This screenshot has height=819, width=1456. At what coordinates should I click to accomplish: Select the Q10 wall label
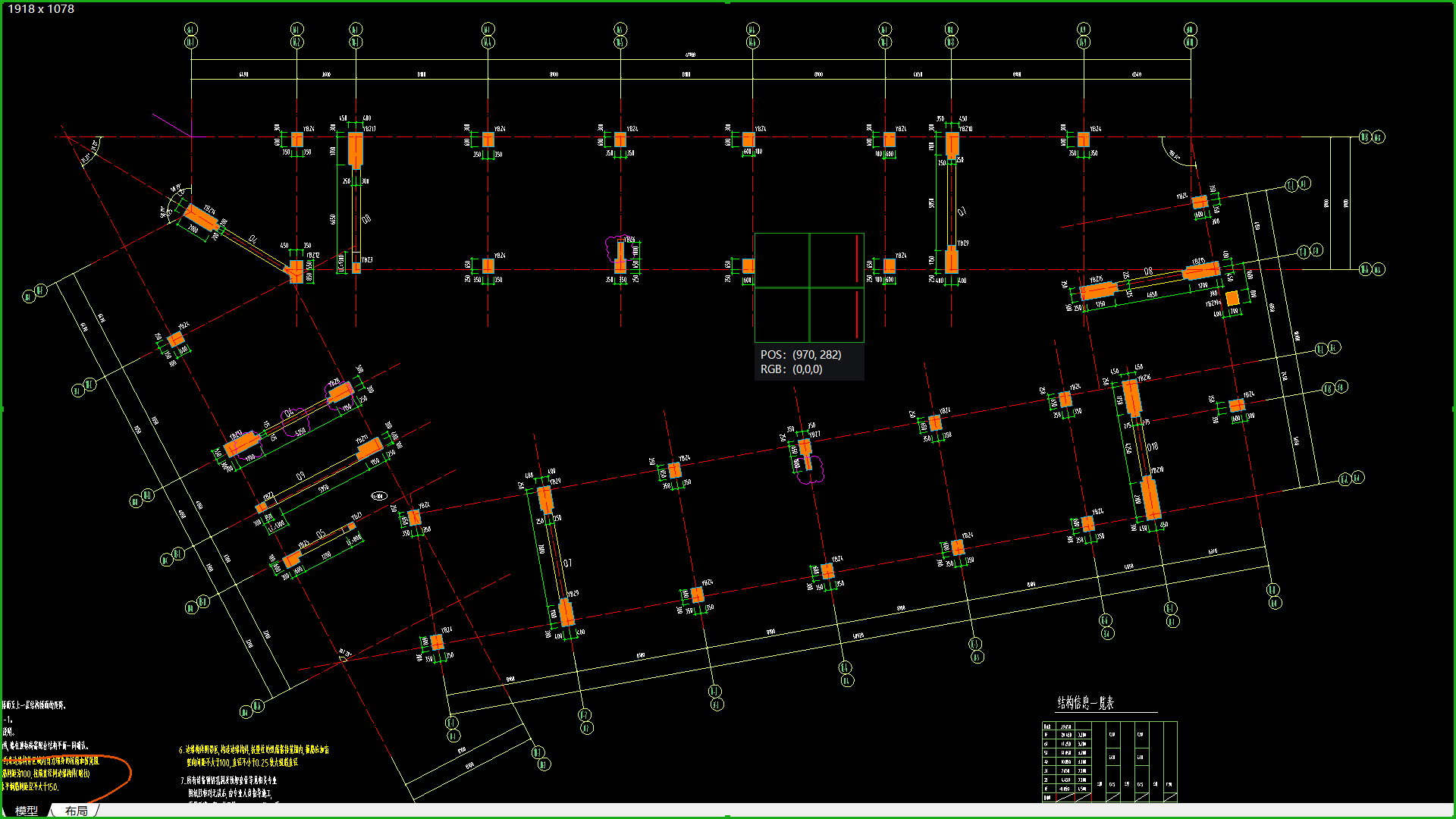click(1153, 447)
